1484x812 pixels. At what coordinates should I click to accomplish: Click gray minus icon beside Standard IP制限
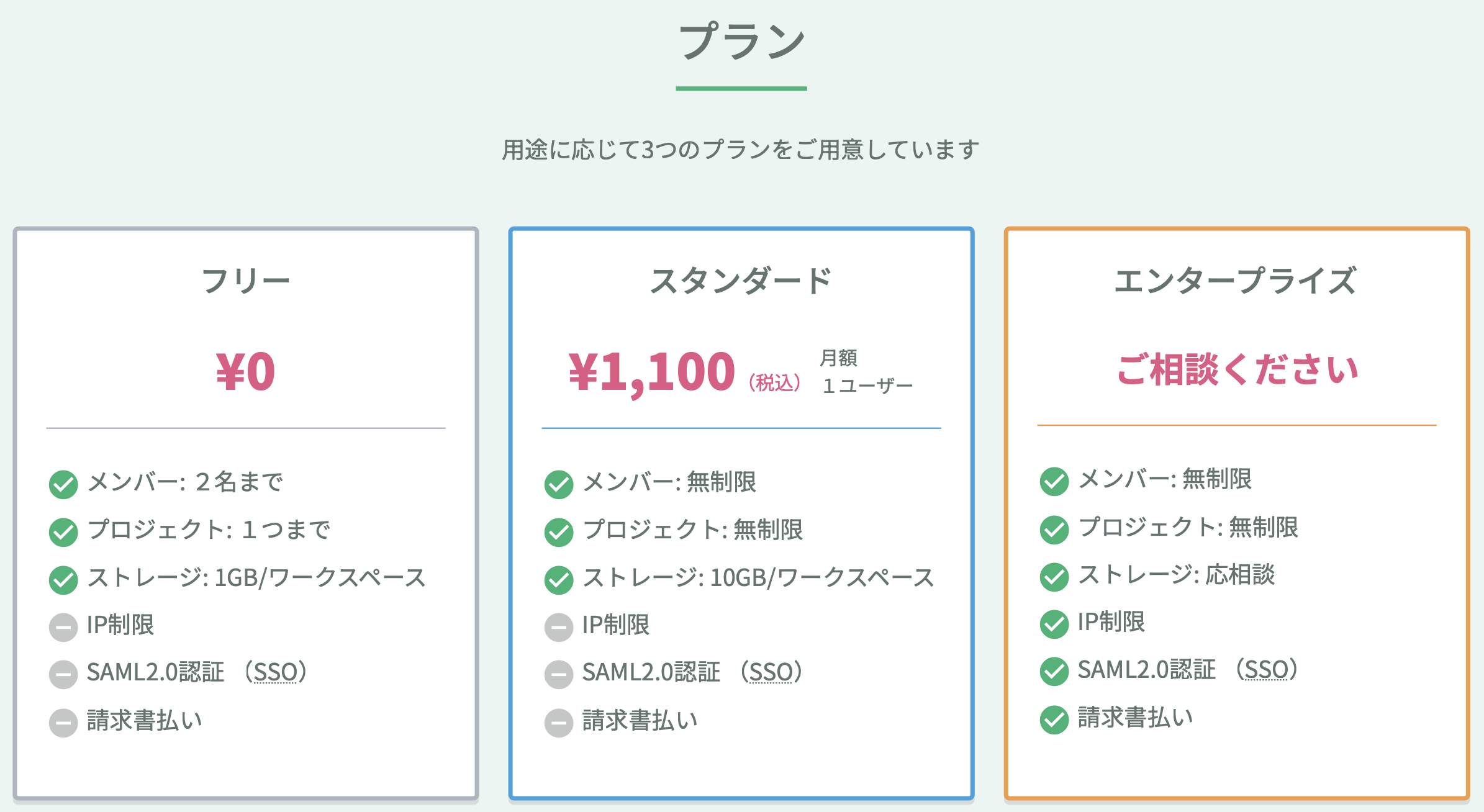point(559,627)
